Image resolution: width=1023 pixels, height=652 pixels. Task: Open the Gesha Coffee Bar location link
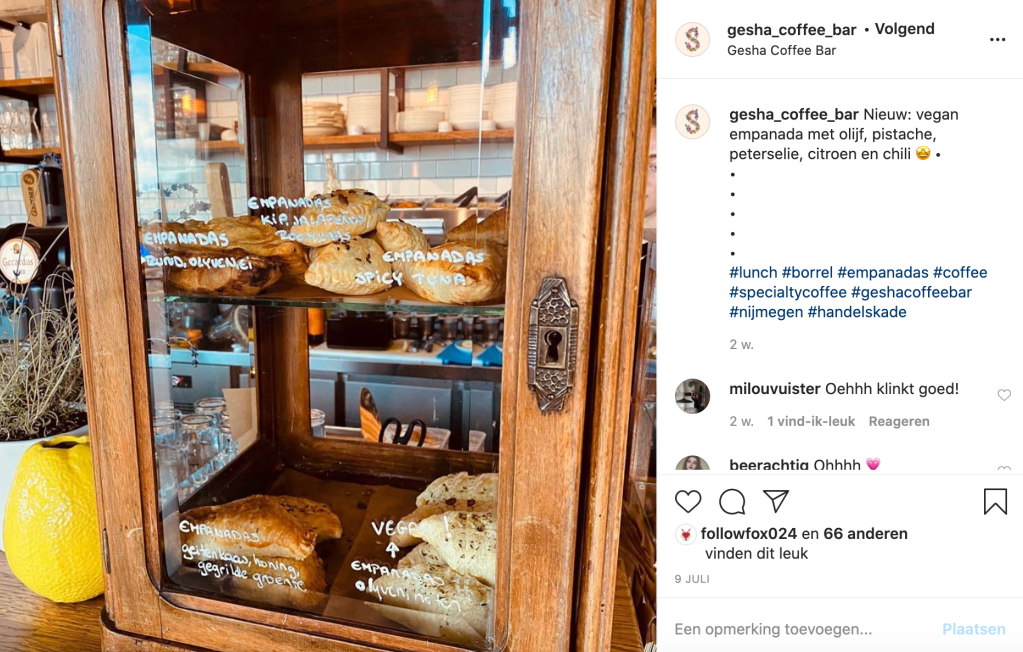pos(781,50)
